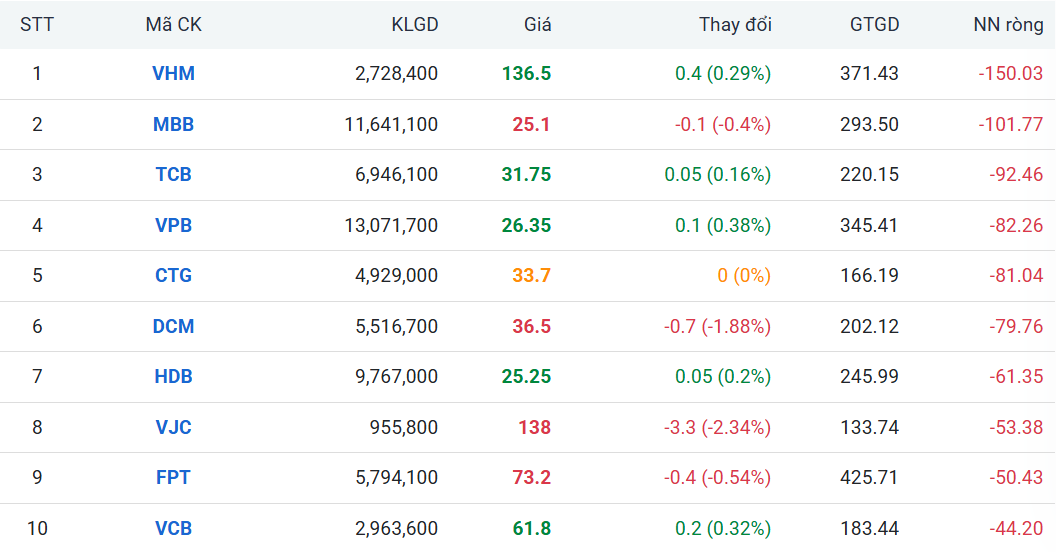Viewport: 1056px width, 552px height.
Task: Click the Giá column header
Action: point(537,25)
